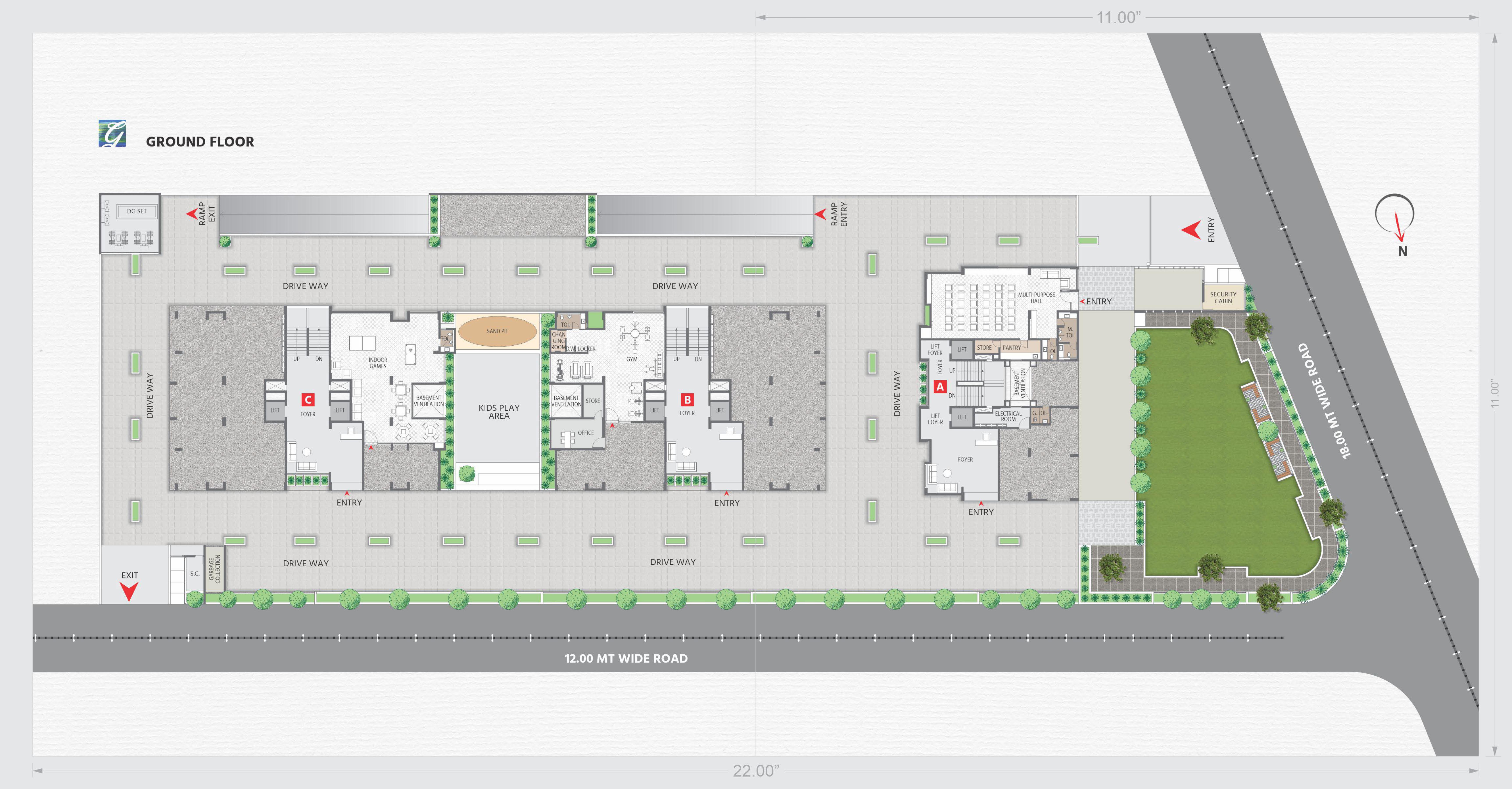The height and width of the screenshot is (789, 1512).
Task: Click the SECURITY CABIN label
Action: 1223,298
